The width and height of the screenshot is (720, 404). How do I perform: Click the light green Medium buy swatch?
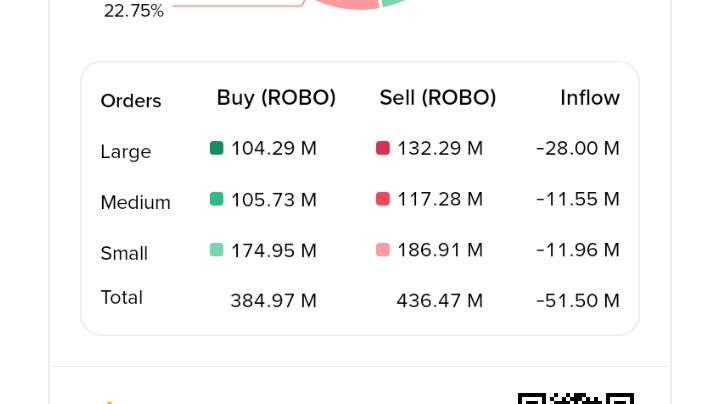pos(216,199)
